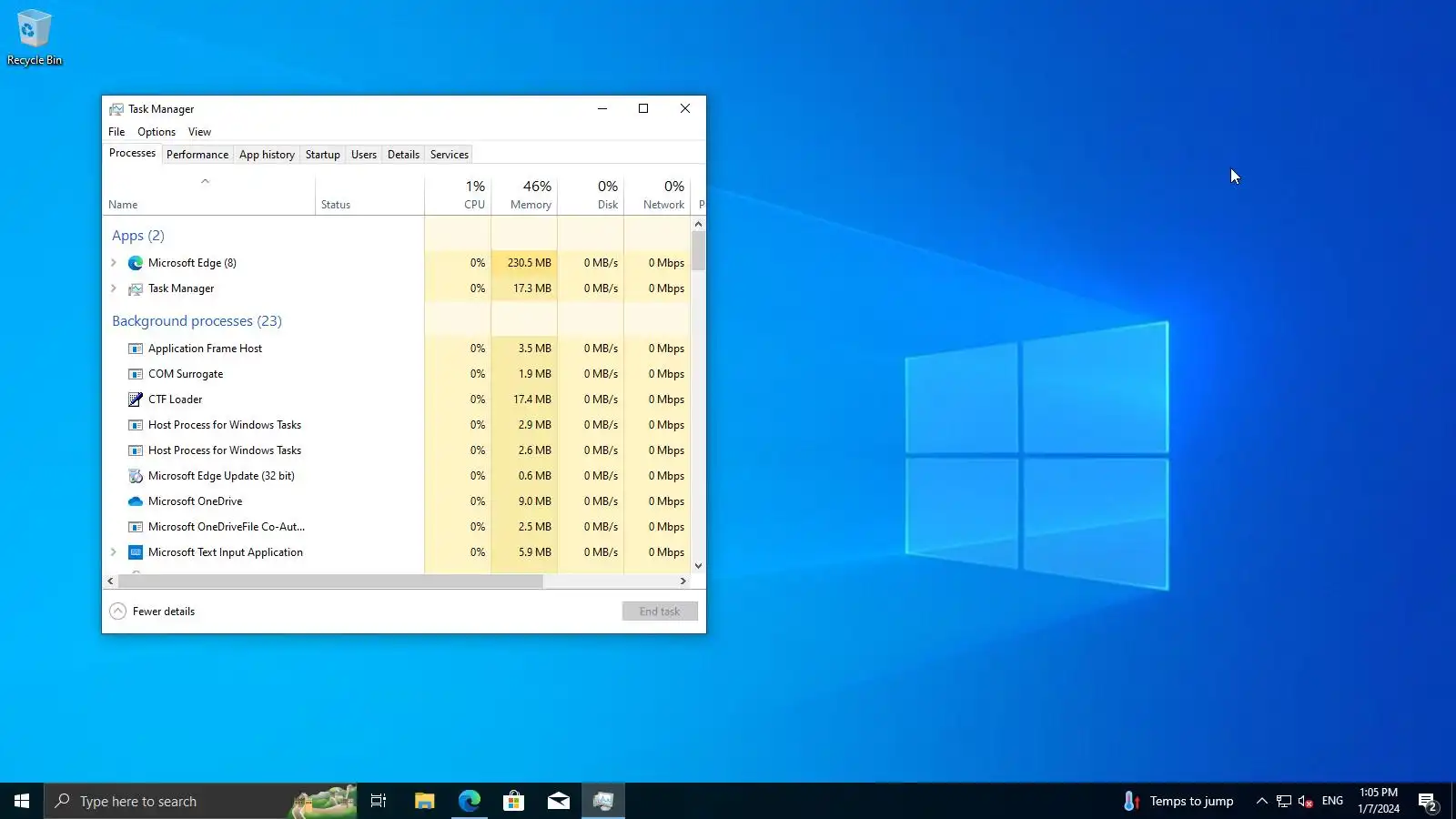Switch to the App history tab

tap(267, 155)
